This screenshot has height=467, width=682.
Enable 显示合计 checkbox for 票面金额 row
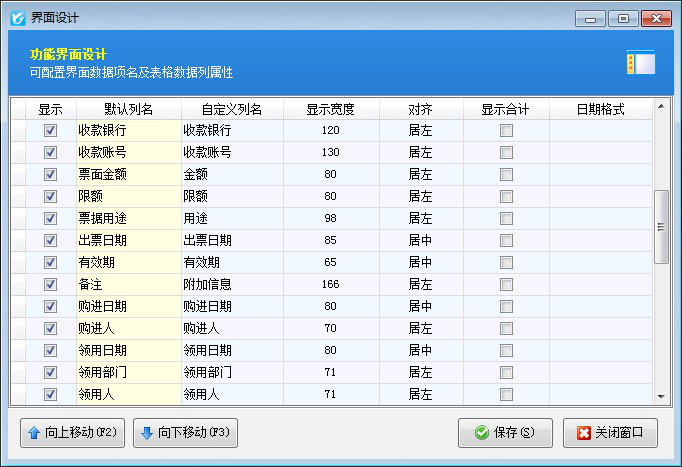coord(507,175)
